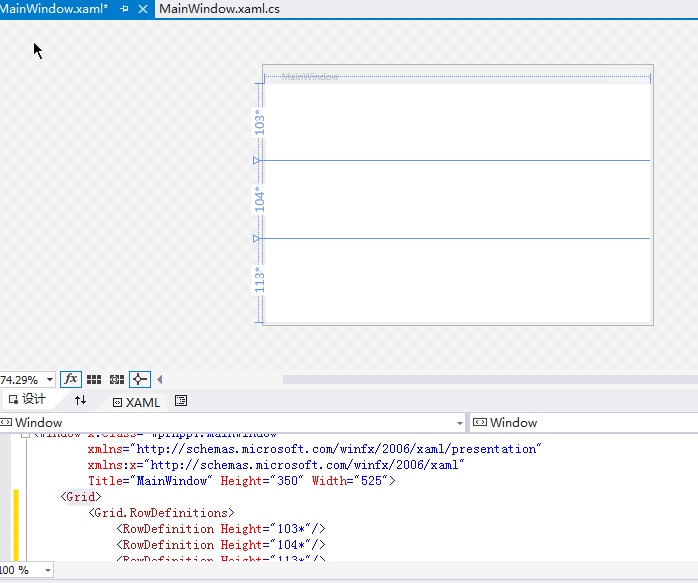Open the left Window element dropdown
The height and width of the screenshot is (583, 698).
click(459, 423)
